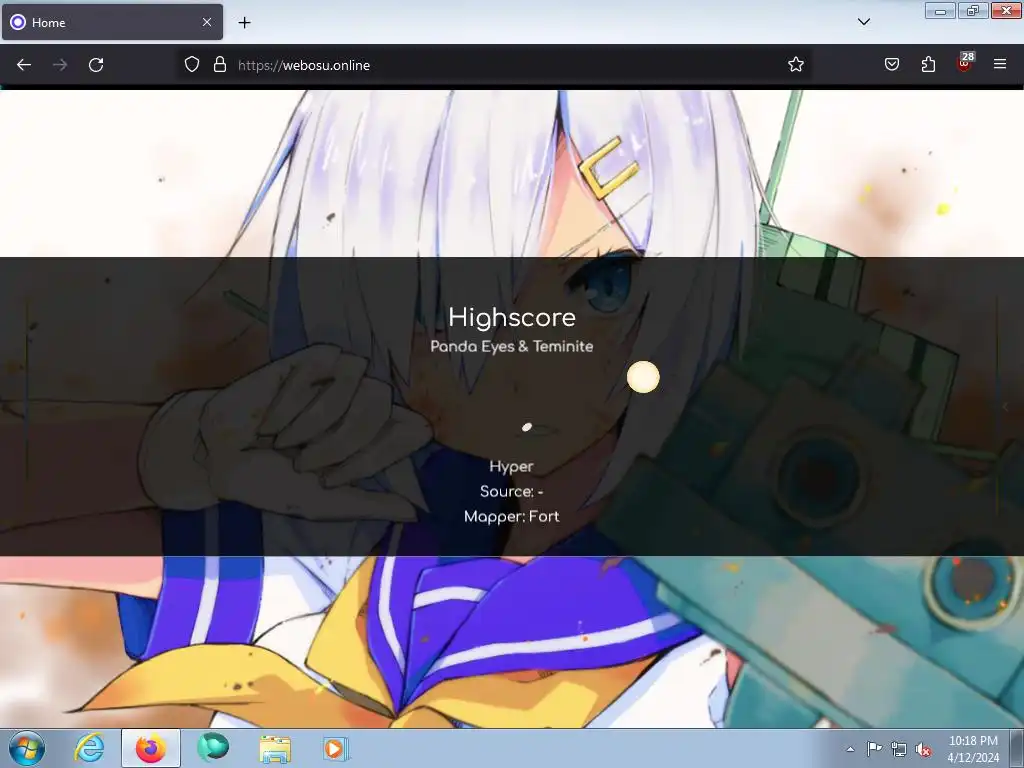
Task: View site security via the padlock icon
Action: click(220, 65)
